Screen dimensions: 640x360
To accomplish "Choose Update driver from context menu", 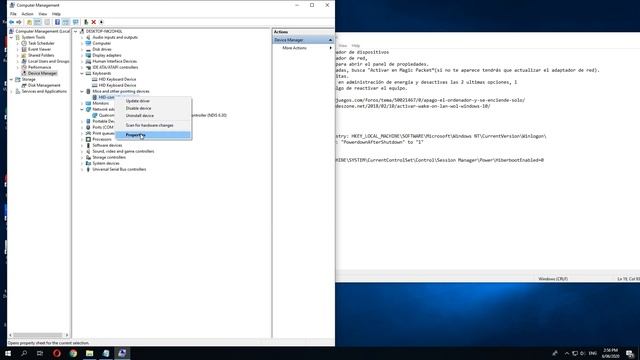I will click(x=153, y=101).
